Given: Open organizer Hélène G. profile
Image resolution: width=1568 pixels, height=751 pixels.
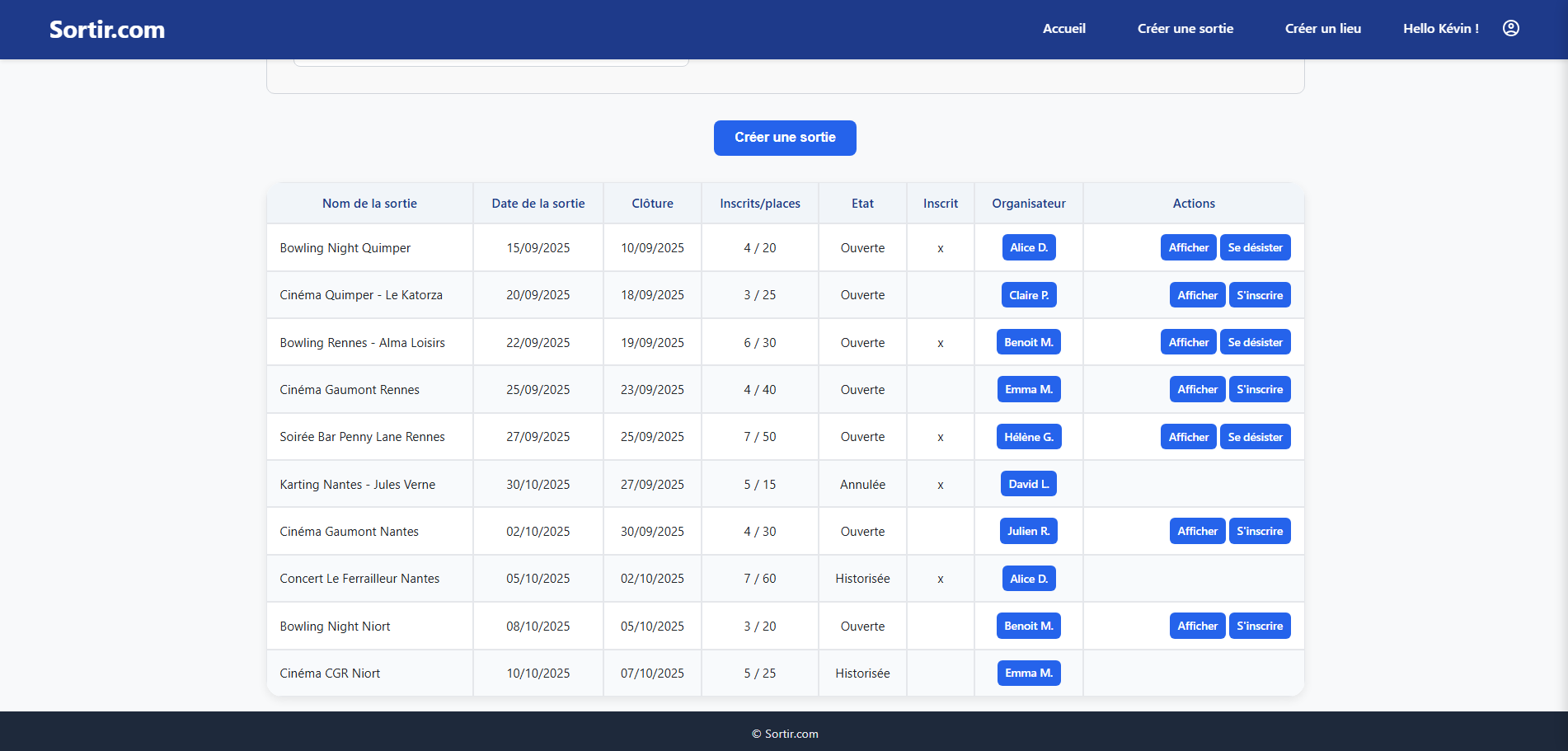Looking at the screenshot, I should coord(1028,437).
